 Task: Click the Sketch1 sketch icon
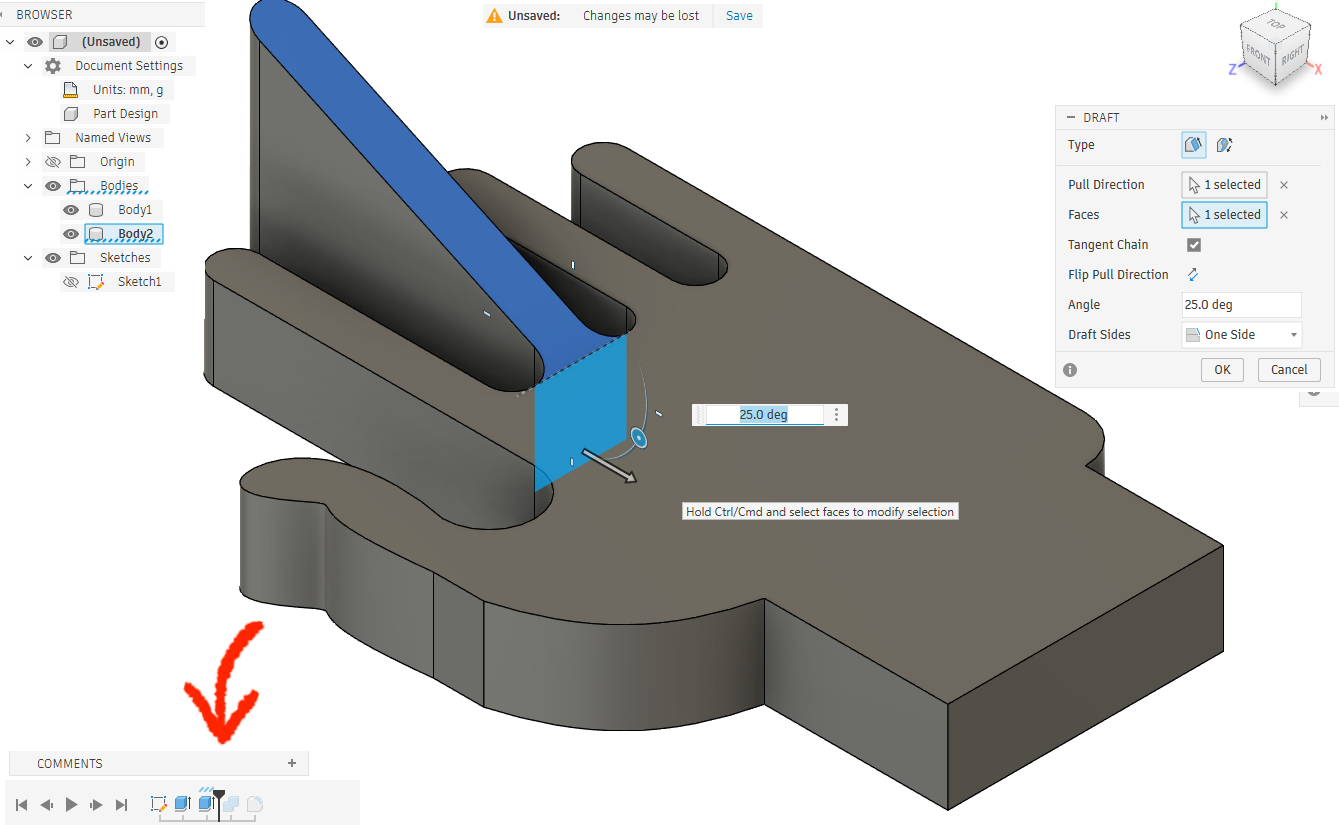click(96, 282)
